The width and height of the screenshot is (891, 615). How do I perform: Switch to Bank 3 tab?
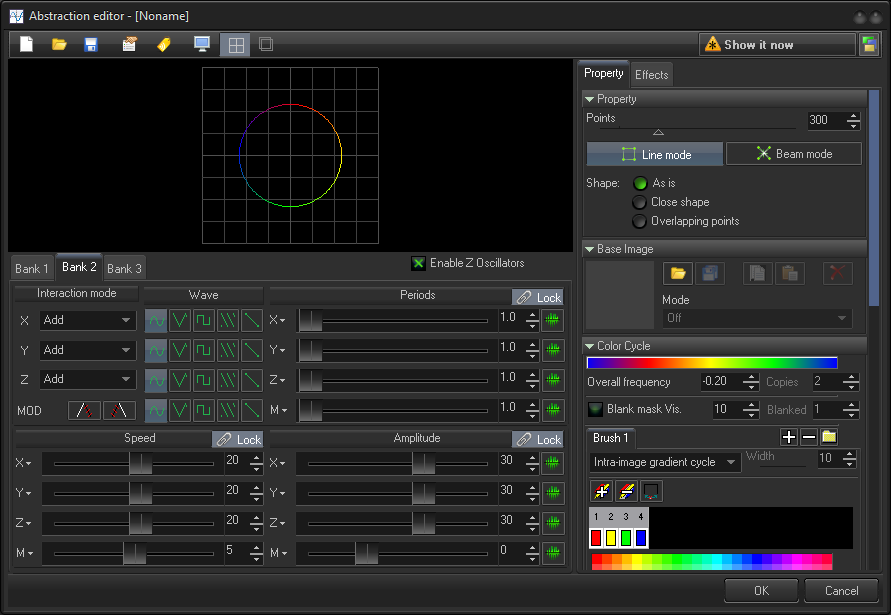[124, 268]
